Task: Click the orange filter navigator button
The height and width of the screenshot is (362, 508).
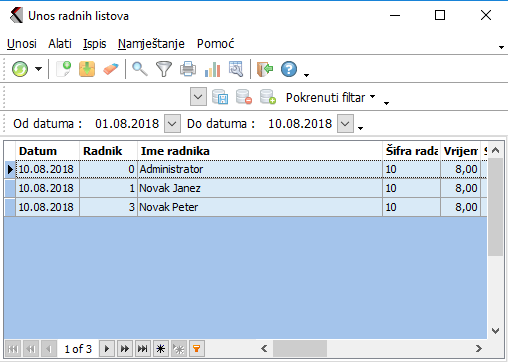Action: click(197, 349)
